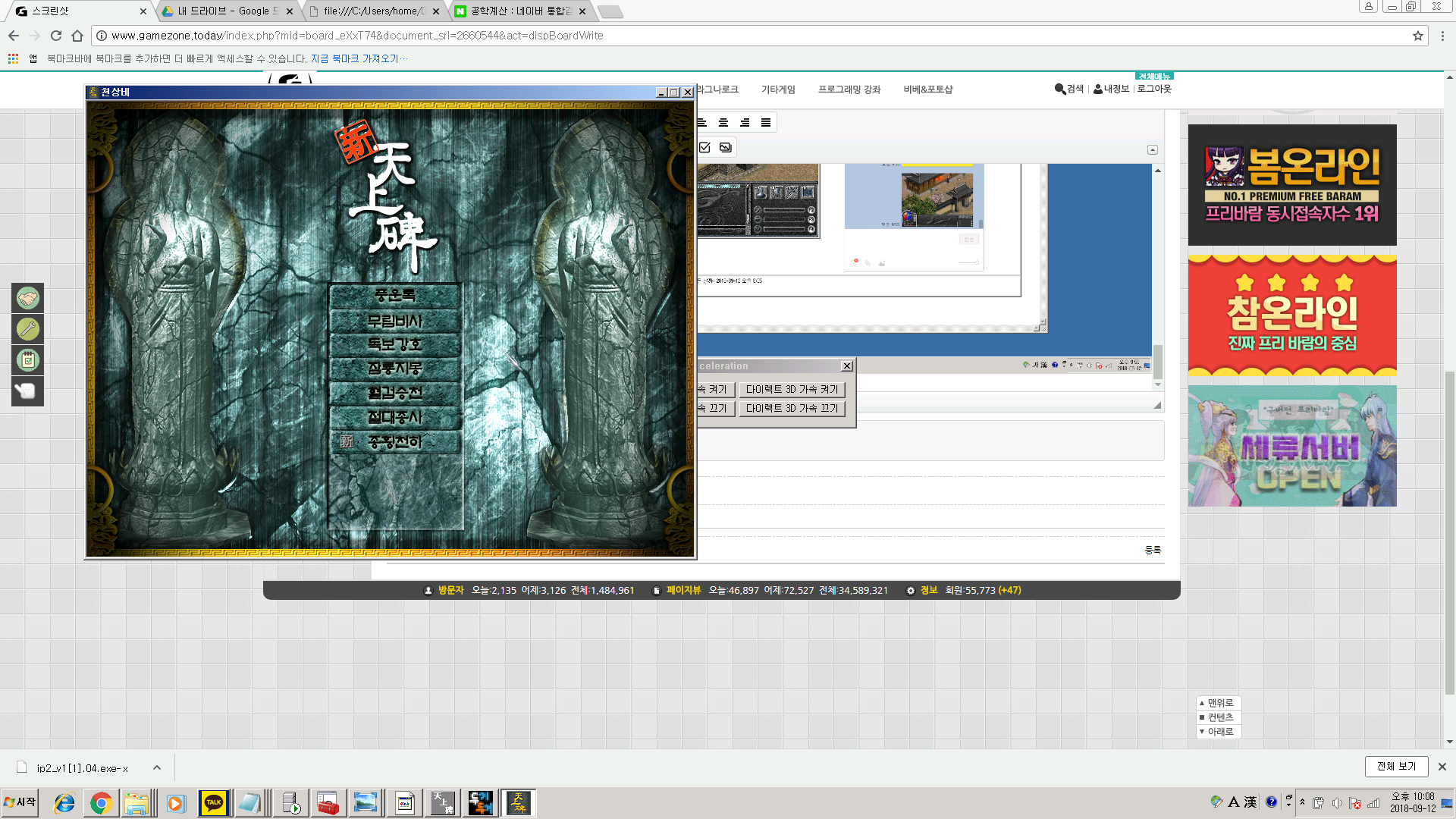
Task: Jump down with the 아래로 arrow link
Action: [1219, 732]
